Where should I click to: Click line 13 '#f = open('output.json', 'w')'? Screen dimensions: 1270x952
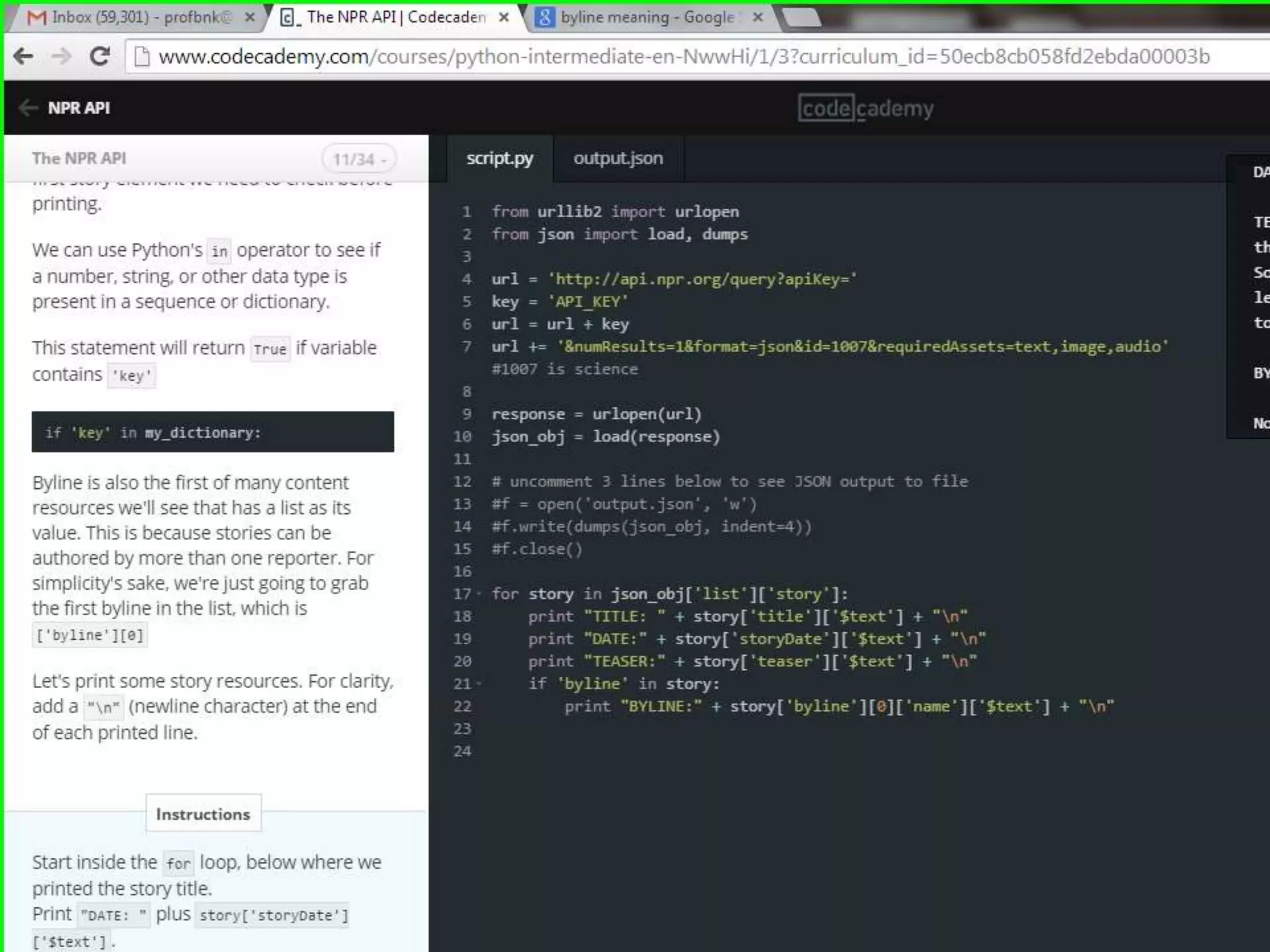[x=624, y=504]
